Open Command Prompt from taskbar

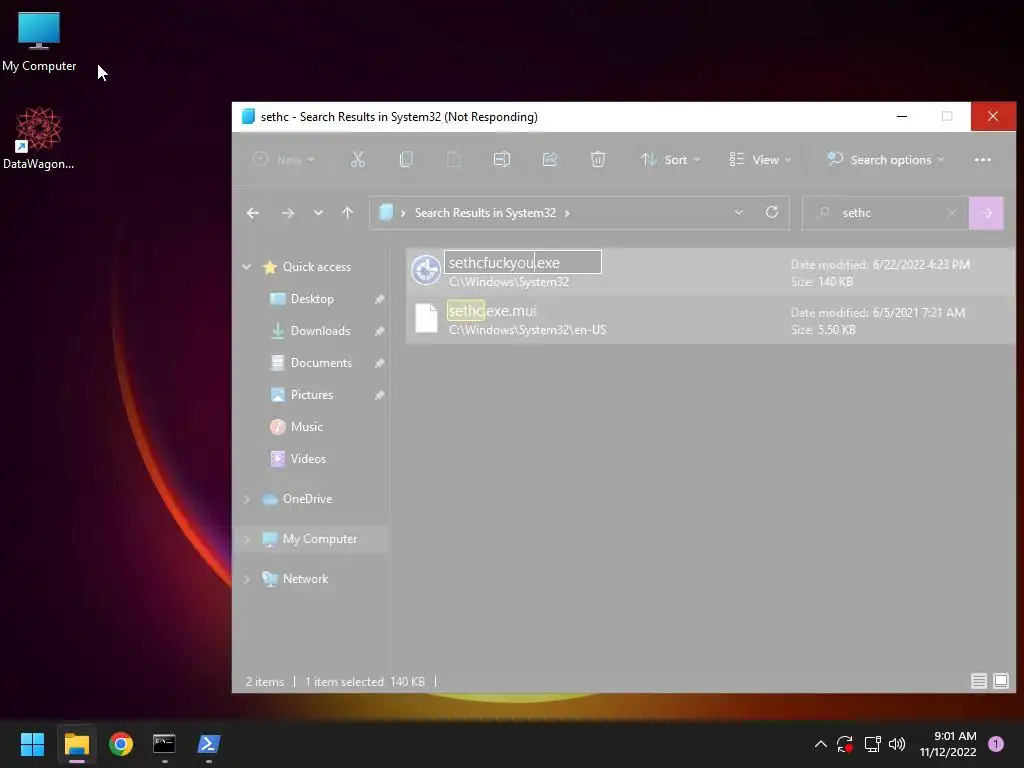coord(165,744)
